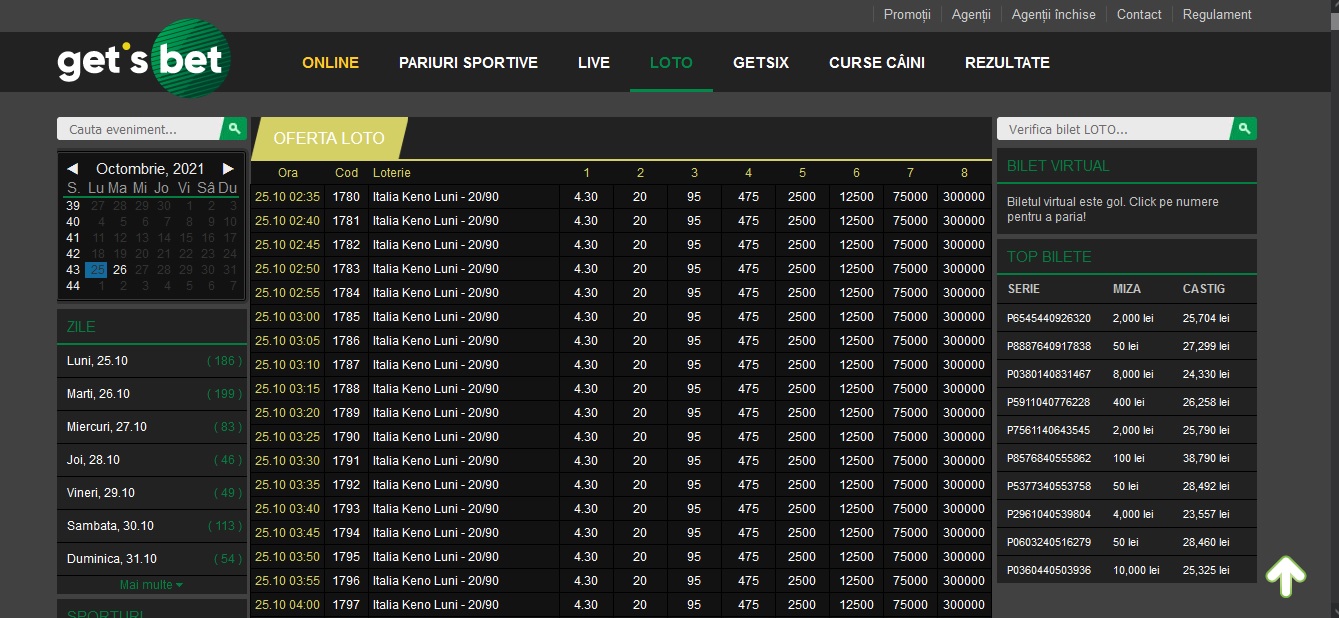Click odds 4.30 in row 1791
The width and height of the screenshot is (1339, 618).
click(x=586, y=461)
